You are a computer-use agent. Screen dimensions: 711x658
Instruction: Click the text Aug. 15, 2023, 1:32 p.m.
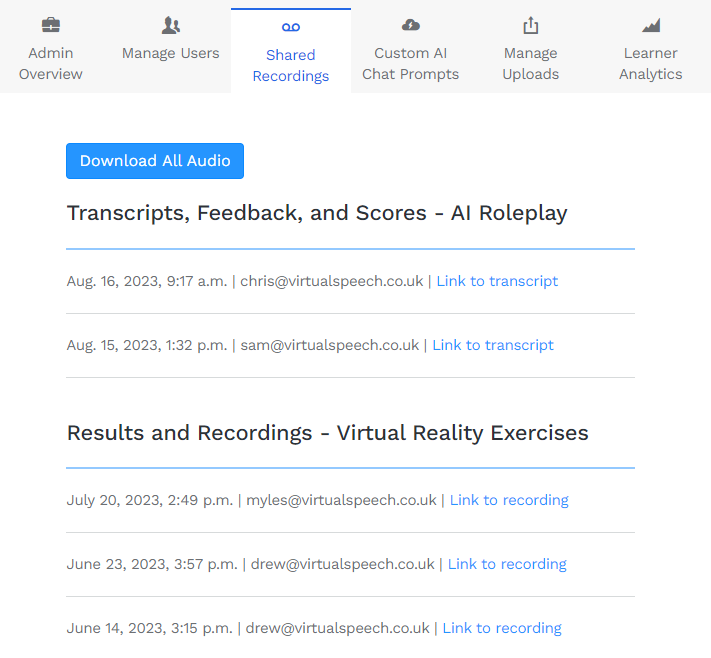click(x=147, y=345)
